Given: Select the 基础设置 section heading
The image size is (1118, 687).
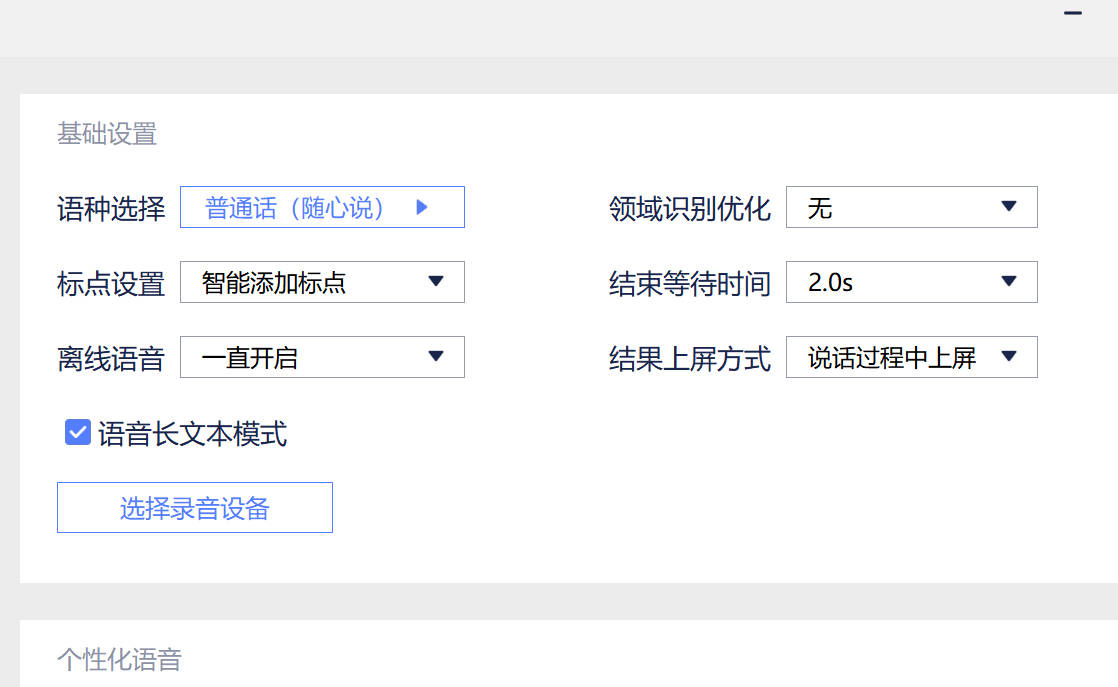Looking at the screenshot, I should [x=107, y=134].
